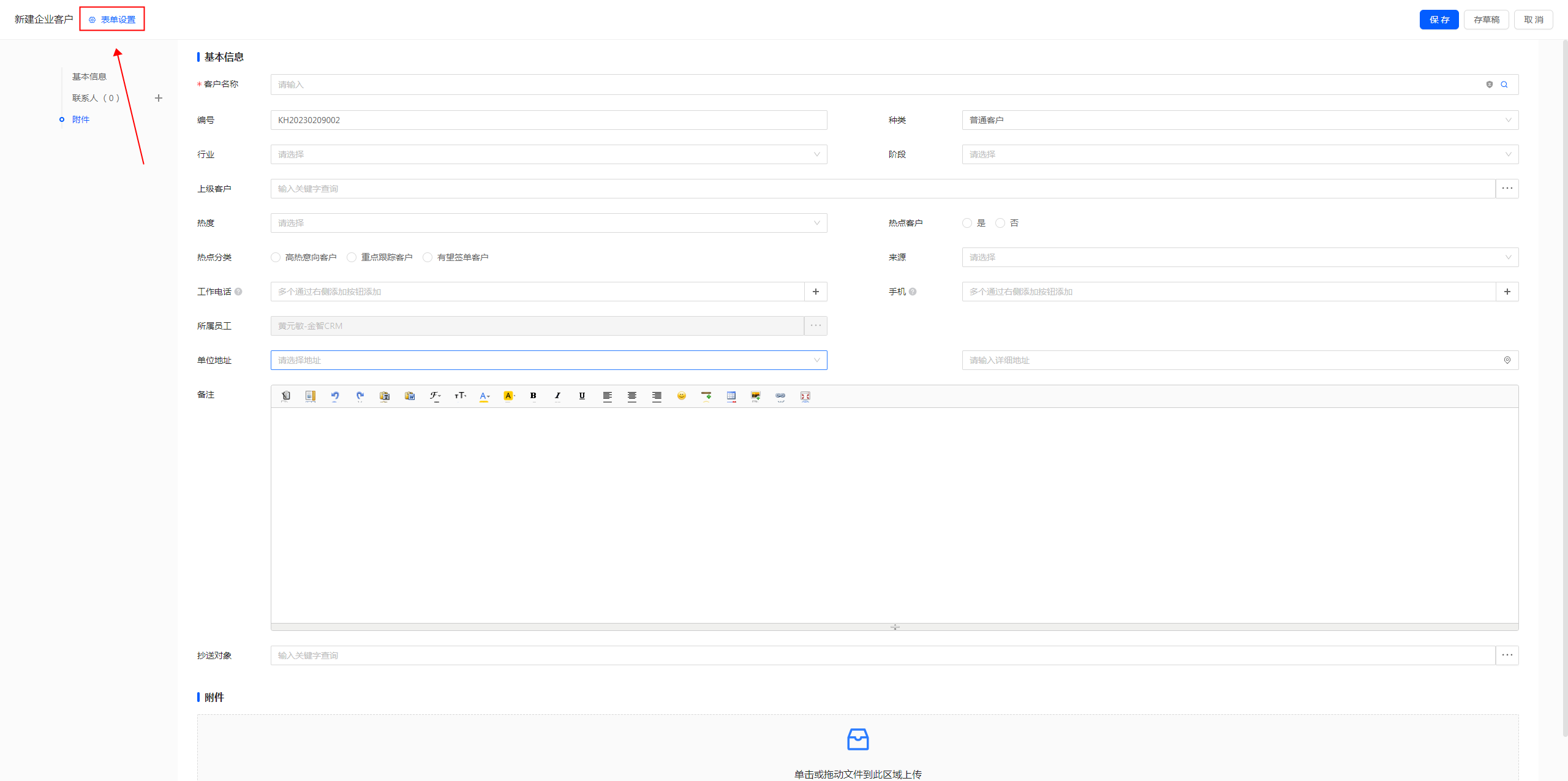The image size is (1568, 781).
Task: Click the page vertical scrollbar
Action: click(1565, 388)
